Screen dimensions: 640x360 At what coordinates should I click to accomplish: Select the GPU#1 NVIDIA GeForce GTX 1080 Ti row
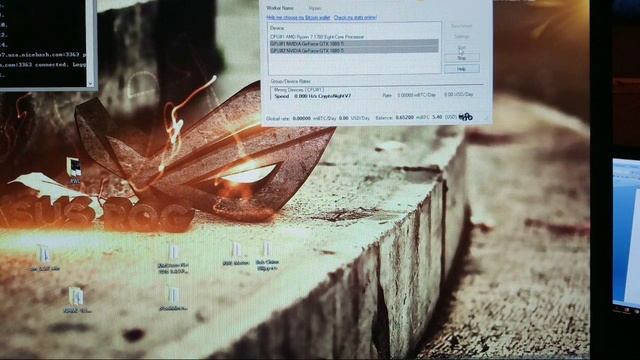click(x=353, y=43)
